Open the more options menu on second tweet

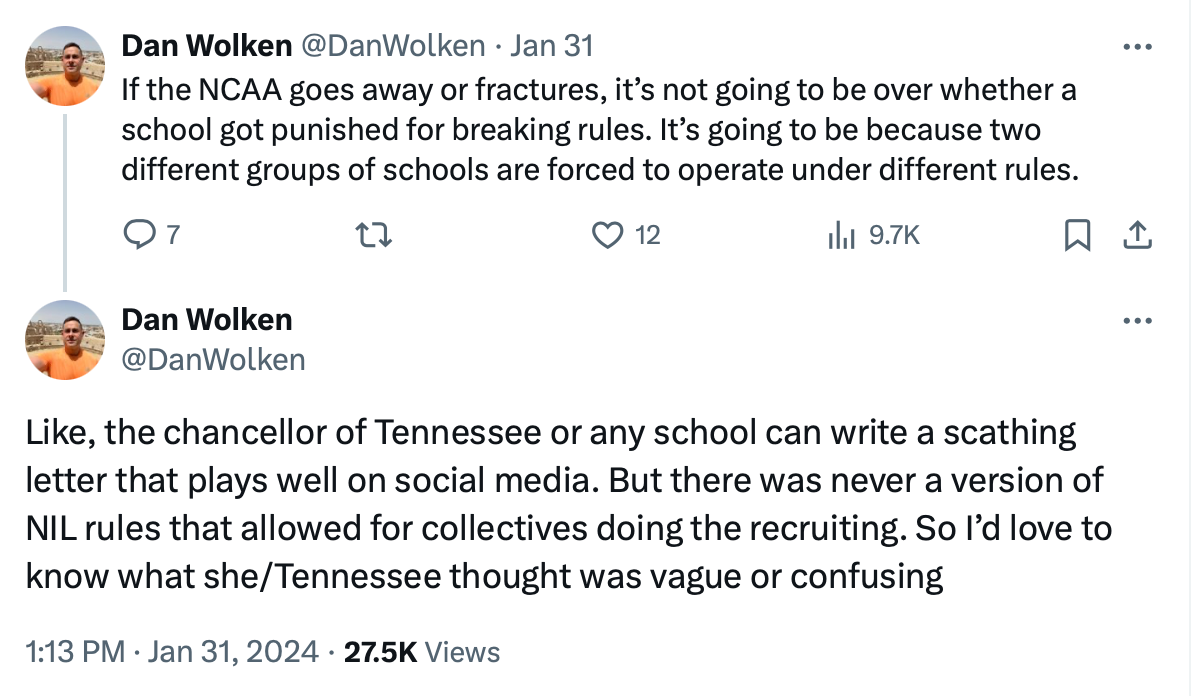click(1137, 321)
